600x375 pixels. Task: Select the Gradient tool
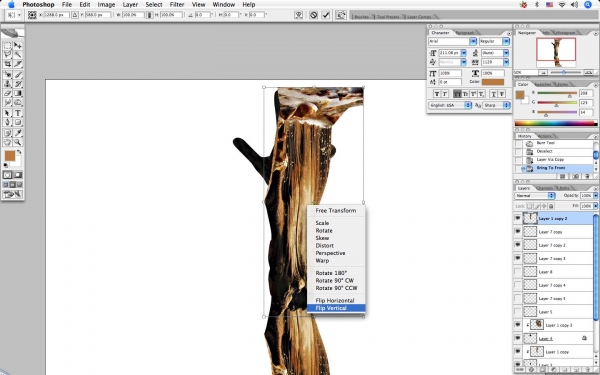tap(18, 93)
